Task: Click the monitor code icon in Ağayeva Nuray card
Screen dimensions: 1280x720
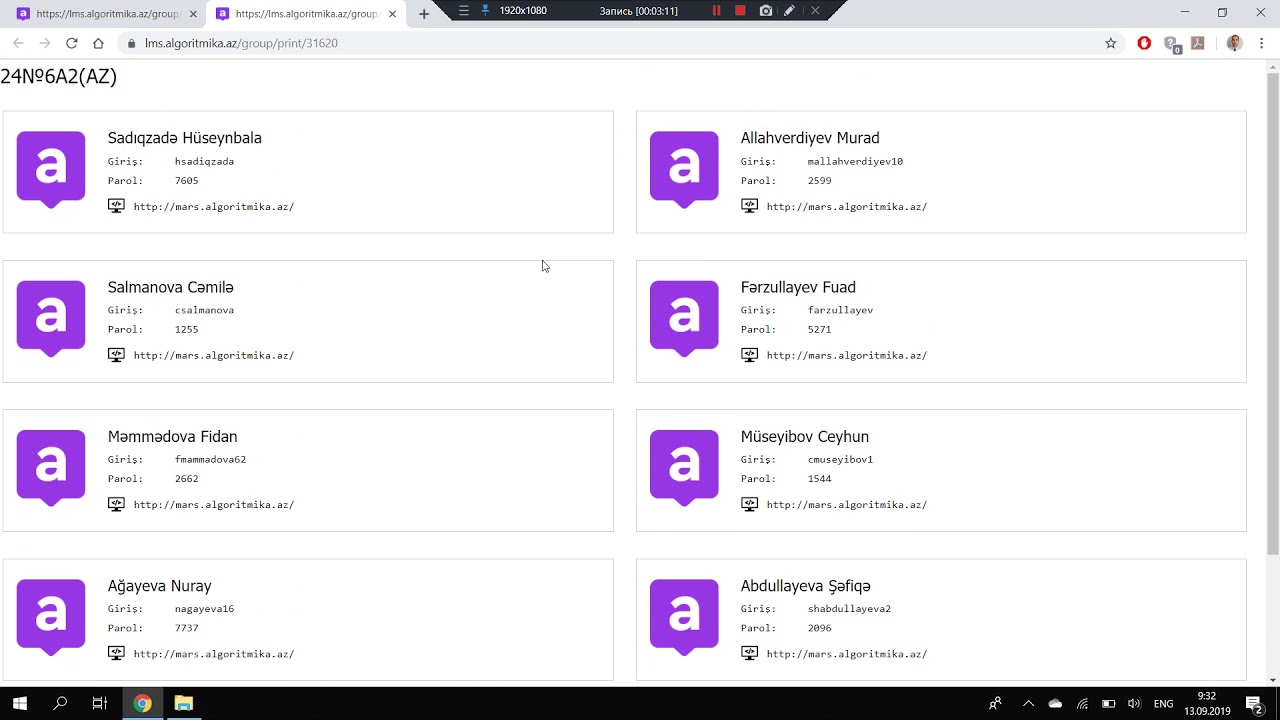Action: pos(116,653)
